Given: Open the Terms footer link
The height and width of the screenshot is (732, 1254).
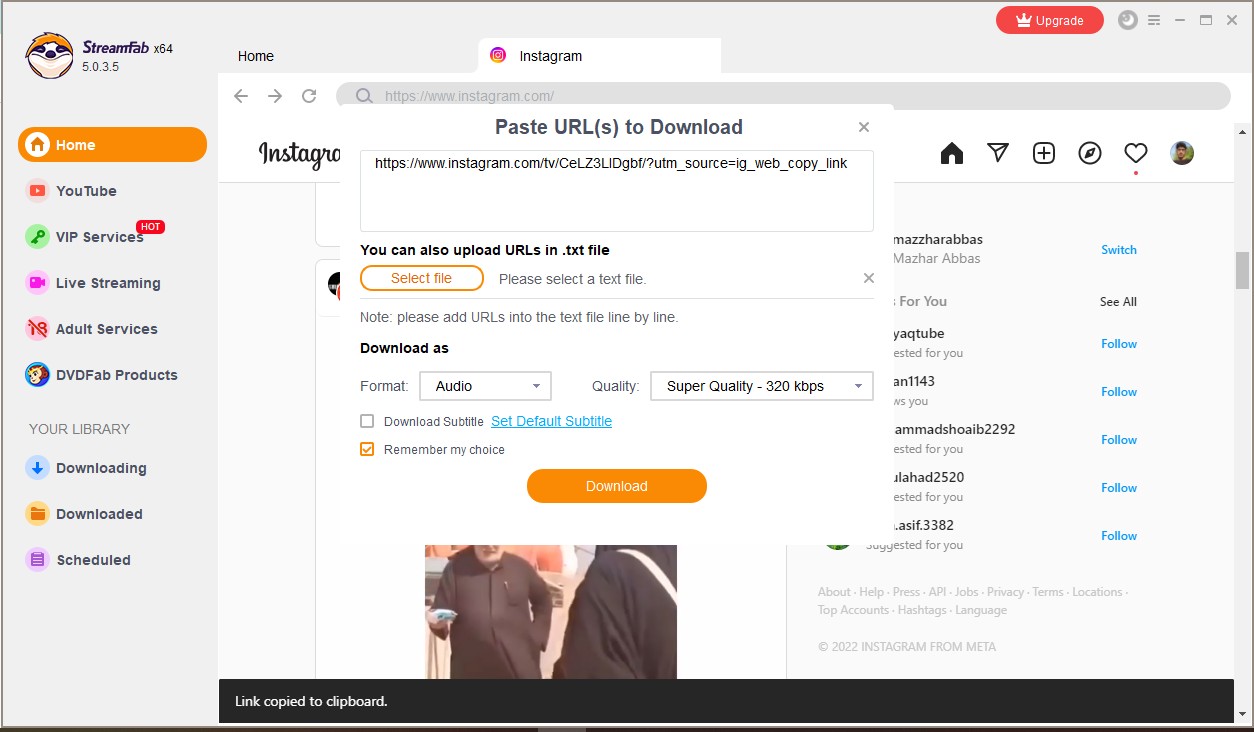Looking at the screenshot, I should click(1048, 592).
